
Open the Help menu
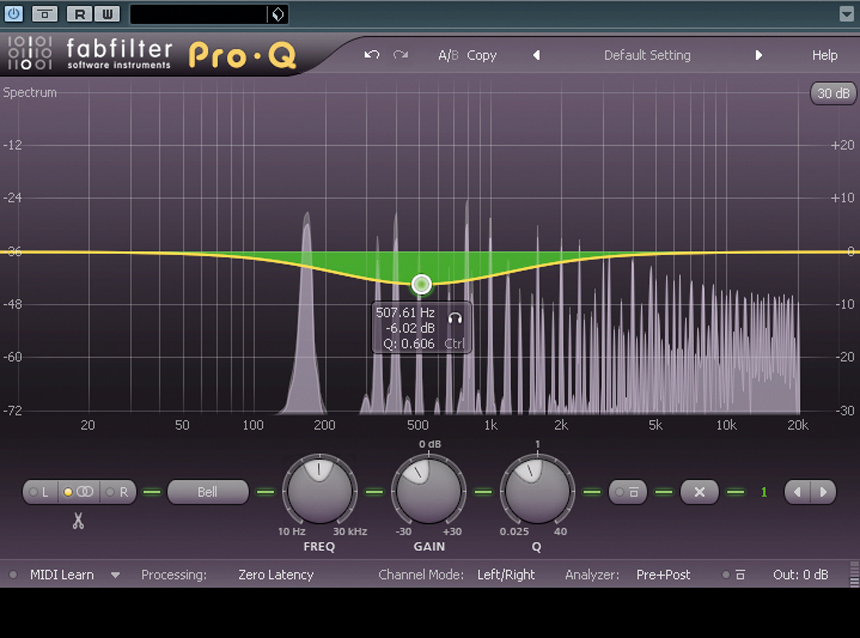(x=824, y=55)
